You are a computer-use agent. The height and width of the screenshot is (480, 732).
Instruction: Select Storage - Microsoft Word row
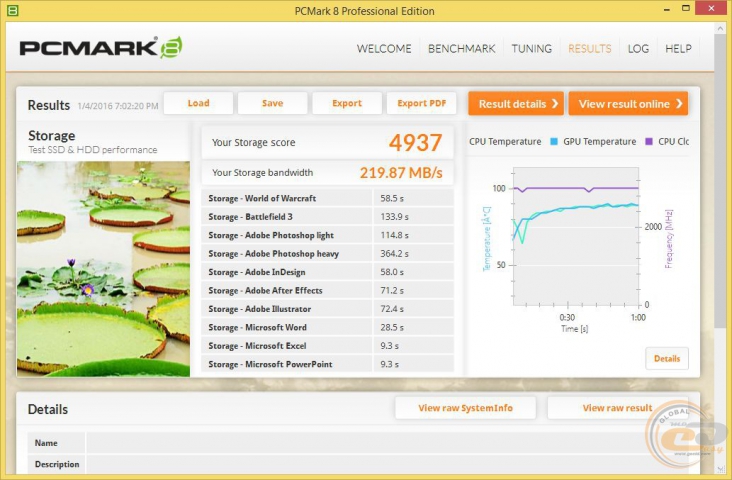[327, 327]
